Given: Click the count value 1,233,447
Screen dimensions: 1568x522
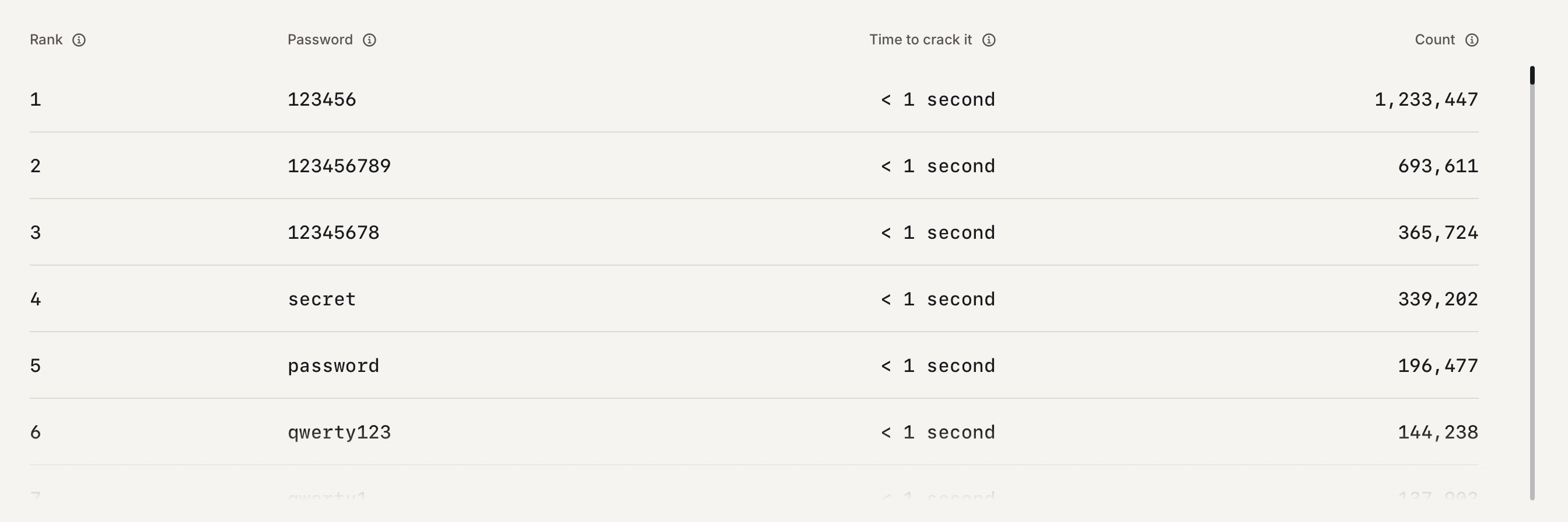Looking at the screenshot, I should [1427, 99].
